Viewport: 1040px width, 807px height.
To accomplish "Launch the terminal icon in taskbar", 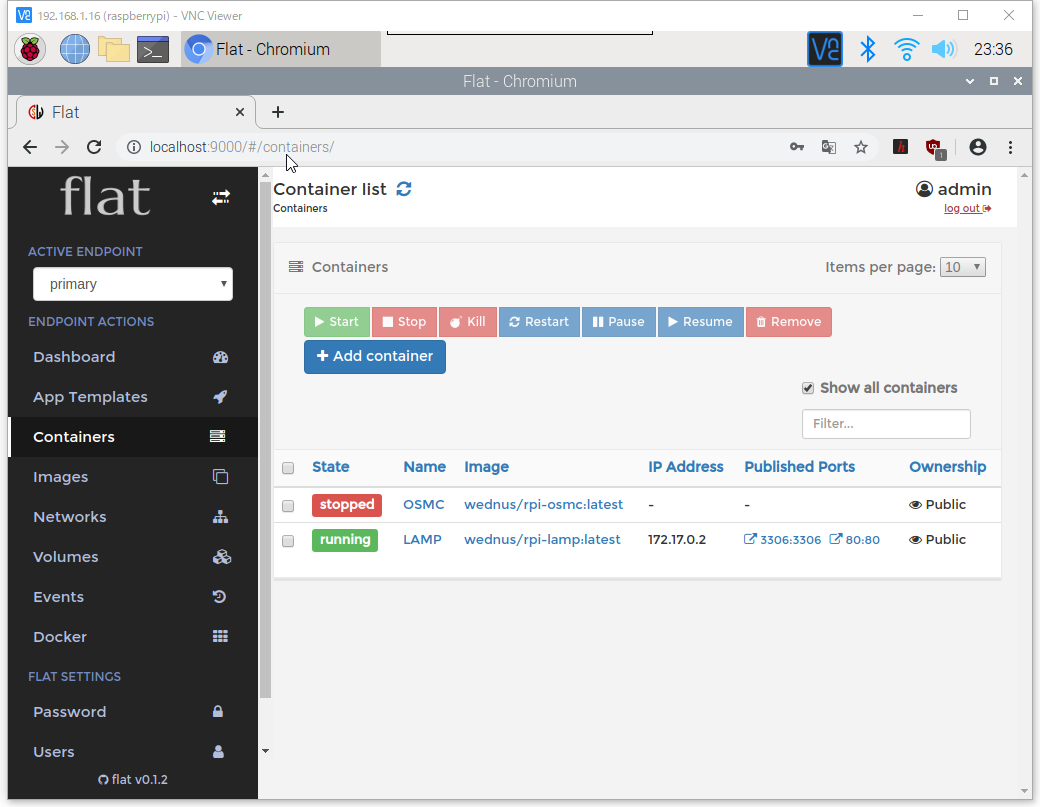I will (153, 50).
